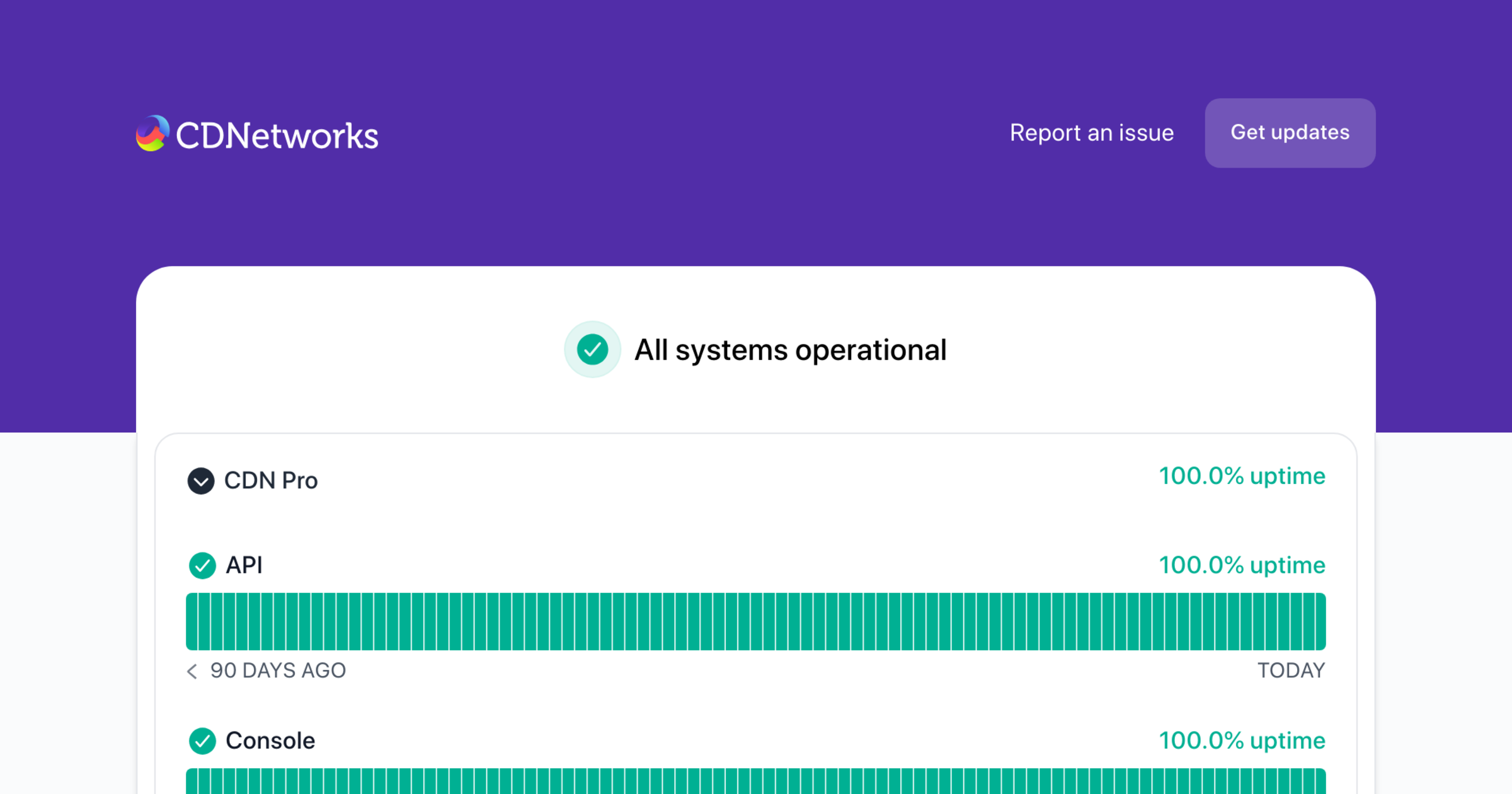Click the CDNetworks logo icon
The width and height of the screenshot is (1512, 794).
[x=153, y=133]
